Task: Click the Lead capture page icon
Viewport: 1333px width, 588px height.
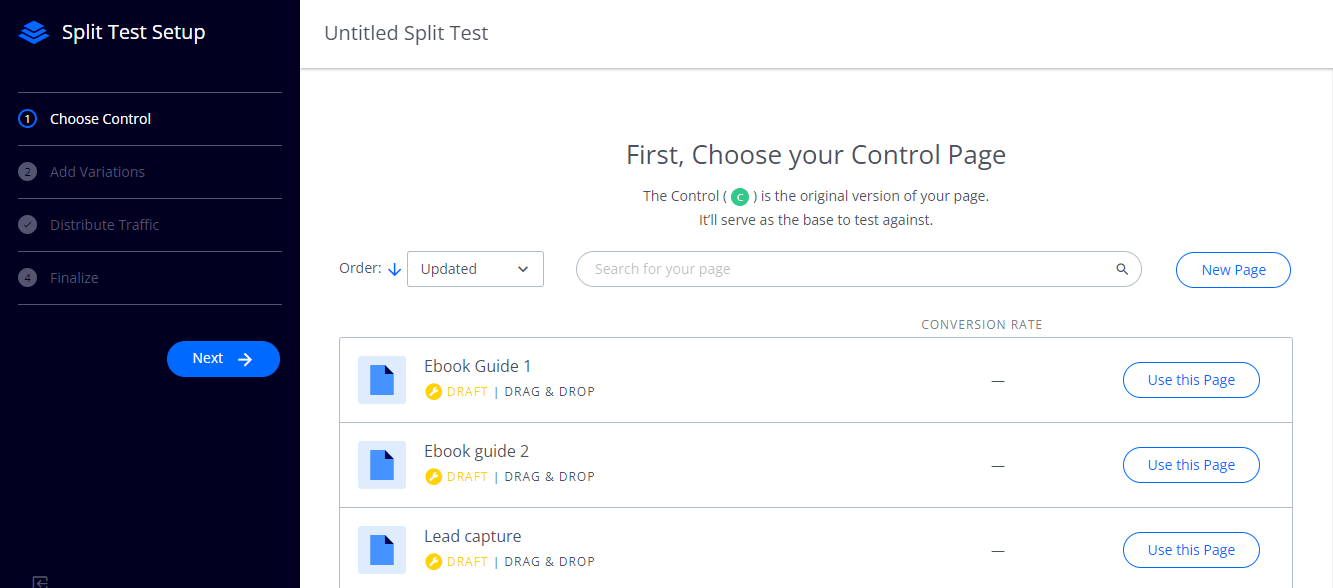Action: (382, 550)
